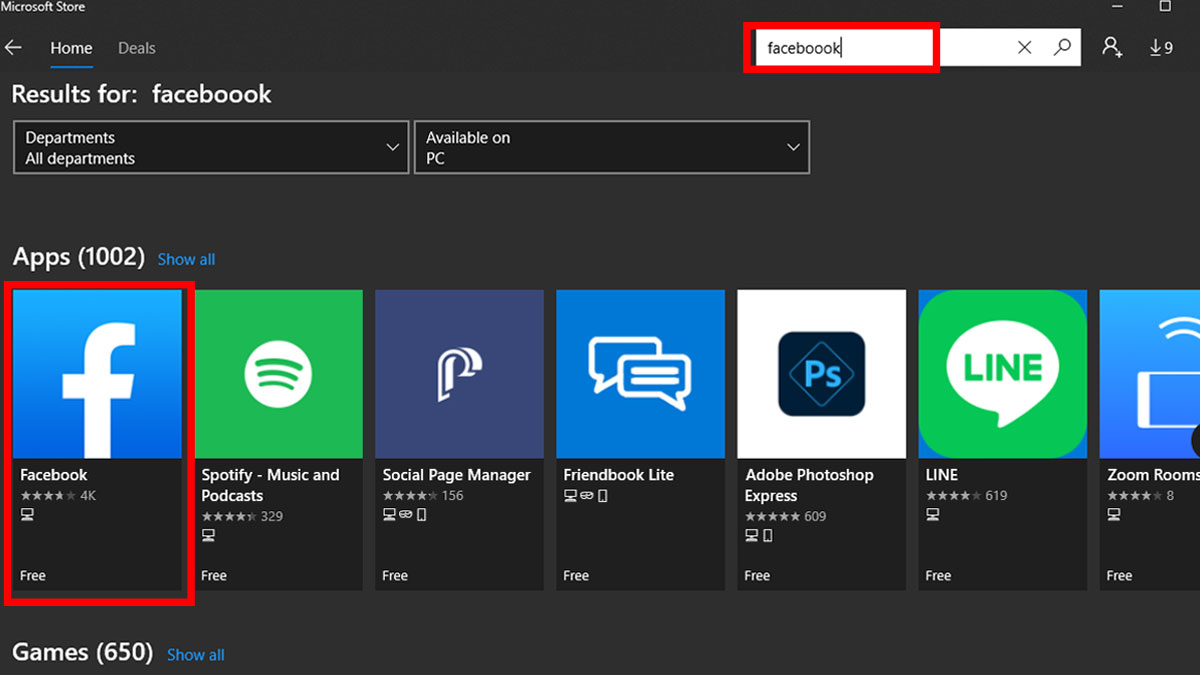Screen dimensions: 1200x675
Task: Open downloads and updates icon
Action: pos(1160,47)
